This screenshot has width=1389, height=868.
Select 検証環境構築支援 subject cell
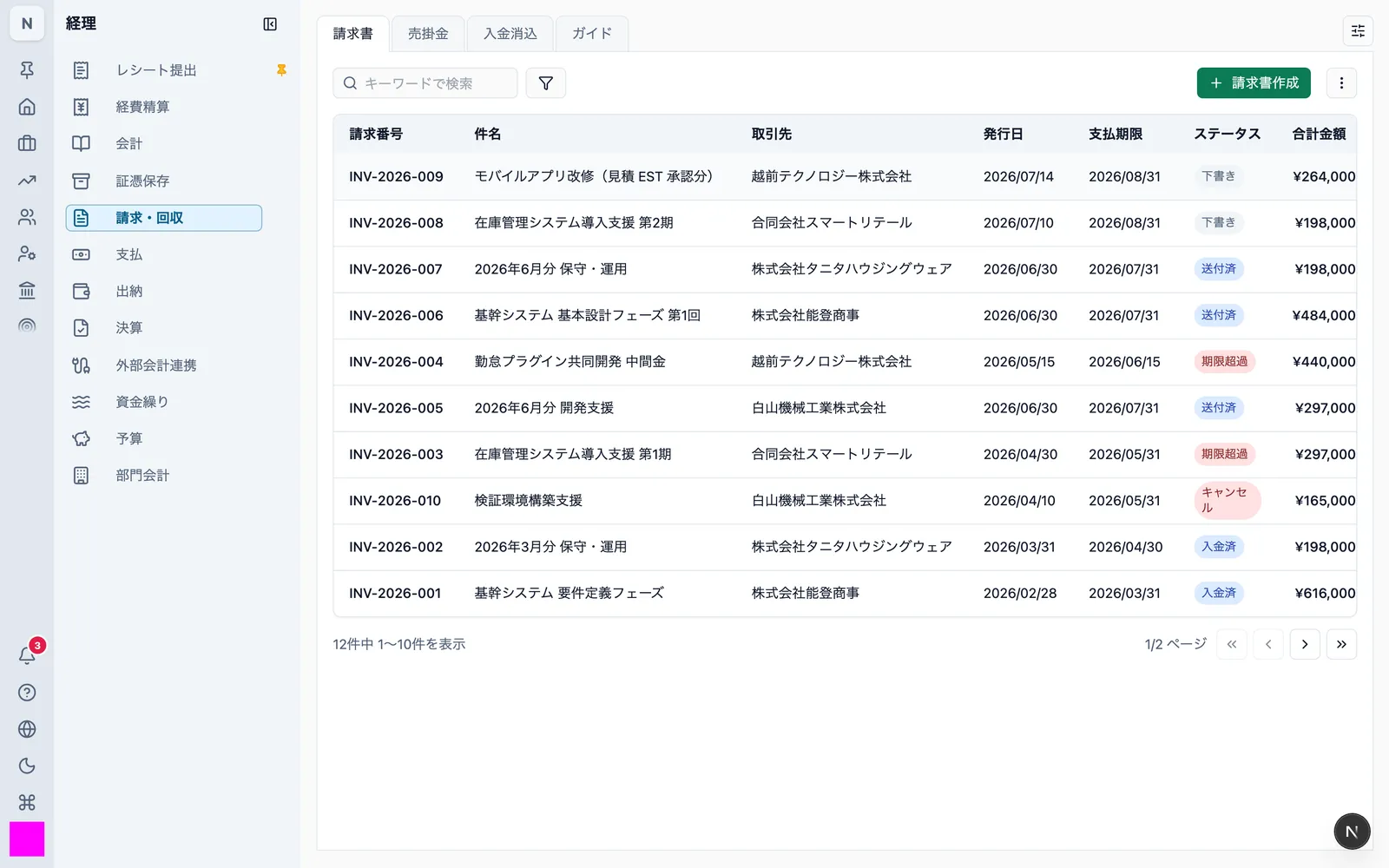click(528, 501)
